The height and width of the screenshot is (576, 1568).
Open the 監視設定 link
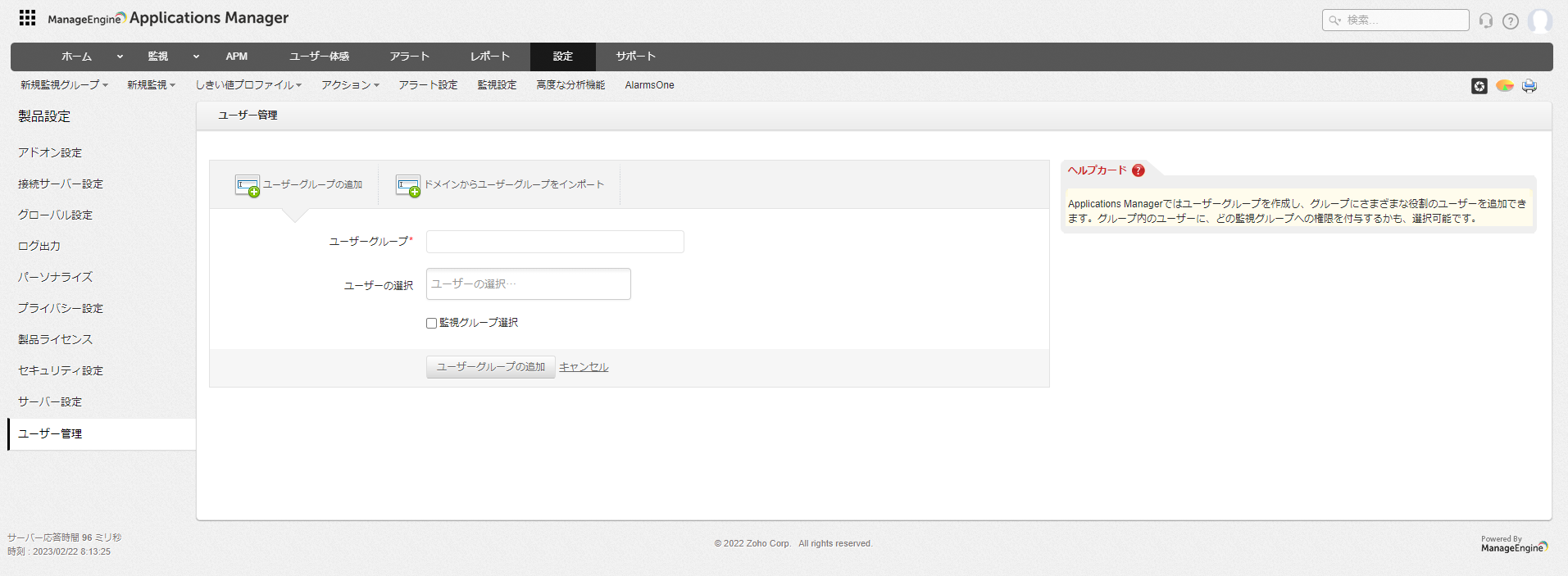click(497, 85)
